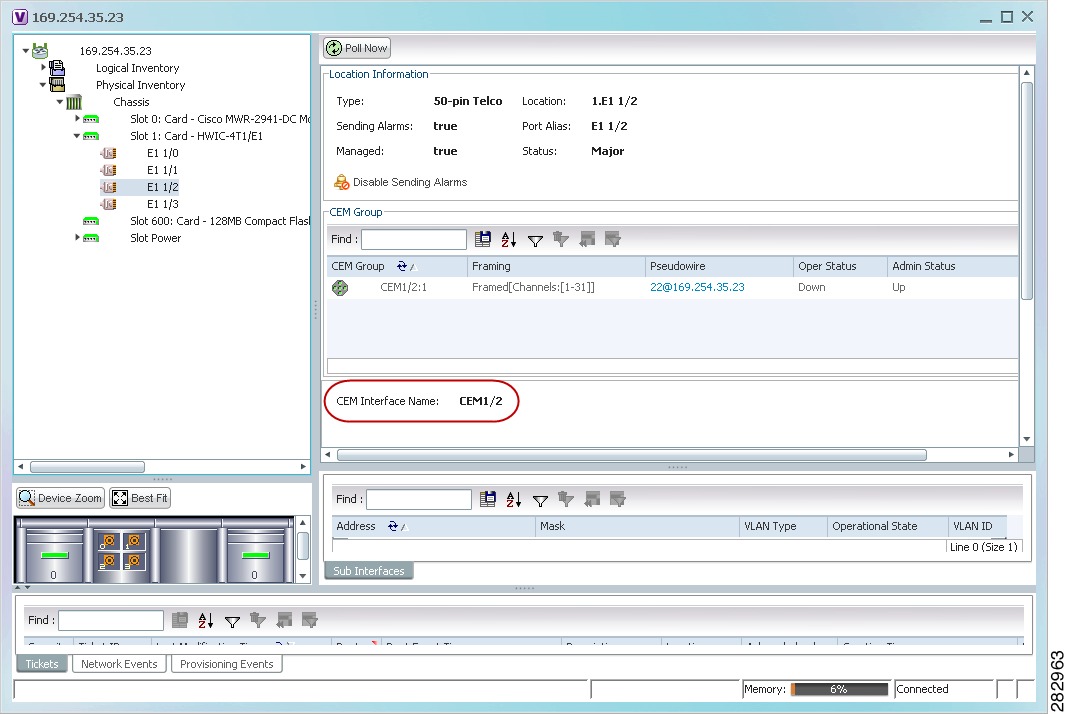The width and height of the screenshot is (1069, 714).
Task: Open the filter for CEM Group table
Action: (x=535, y=239)
